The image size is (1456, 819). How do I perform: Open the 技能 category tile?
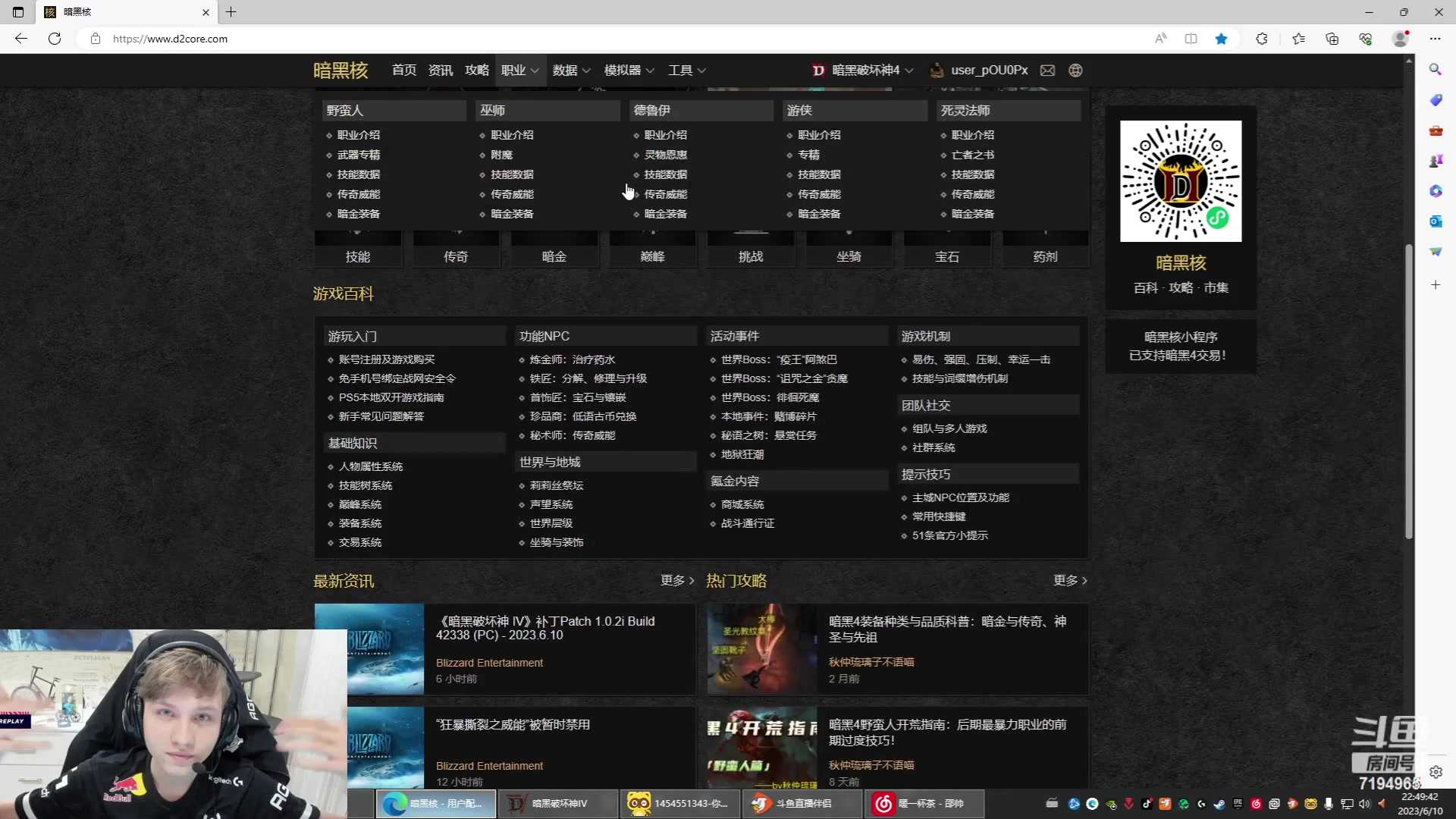pyautogui.click(x=358, y=250)
